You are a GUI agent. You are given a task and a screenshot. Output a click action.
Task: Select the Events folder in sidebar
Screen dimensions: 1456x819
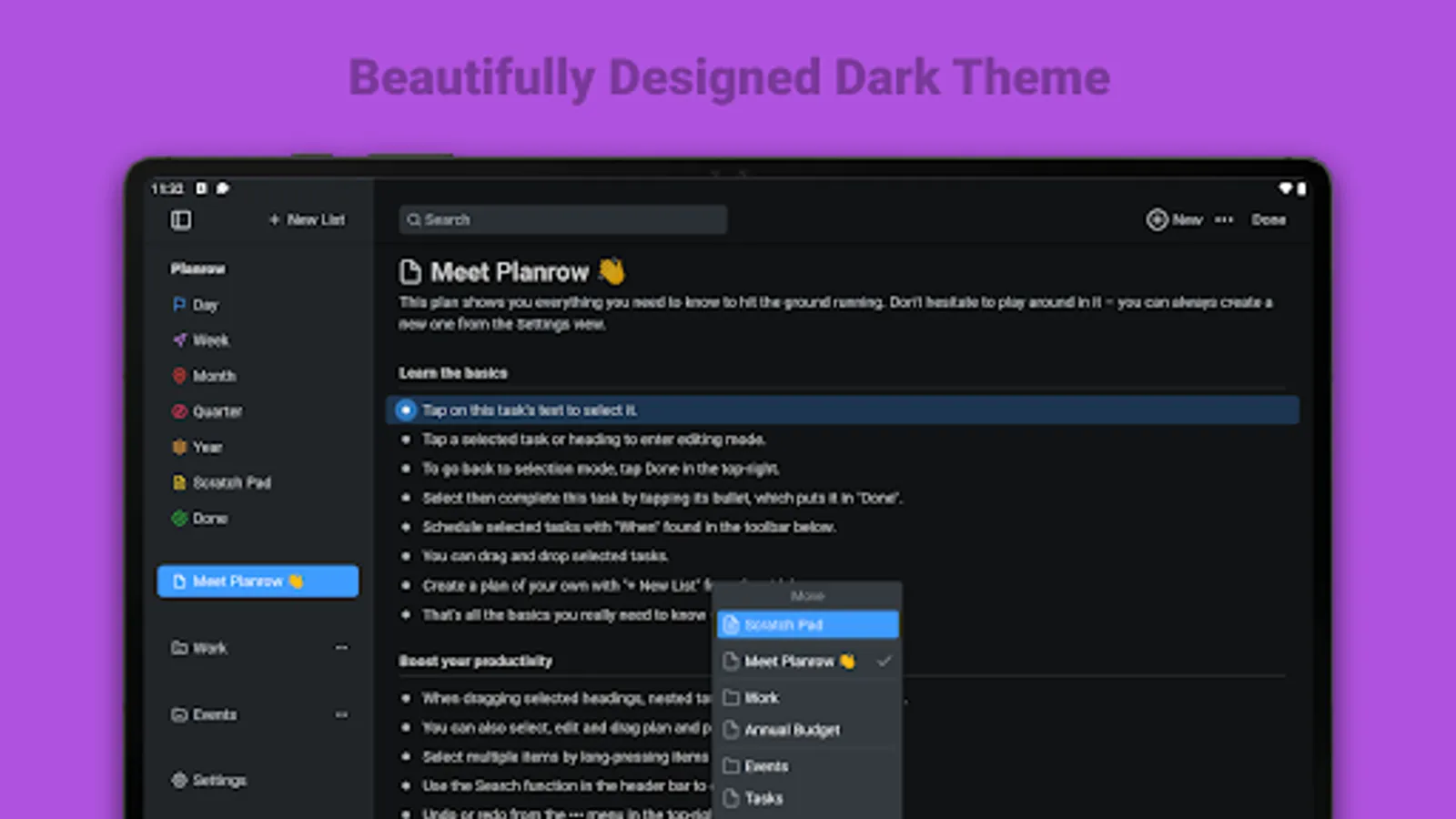[x=204, y=714]
